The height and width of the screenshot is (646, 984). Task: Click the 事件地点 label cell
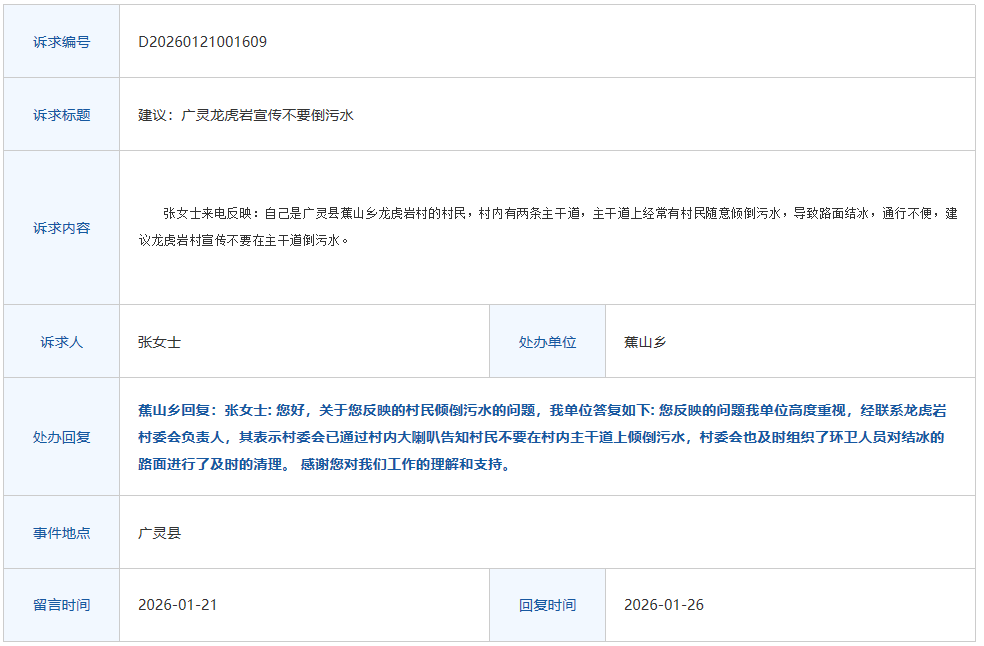(x=61, y=533)
